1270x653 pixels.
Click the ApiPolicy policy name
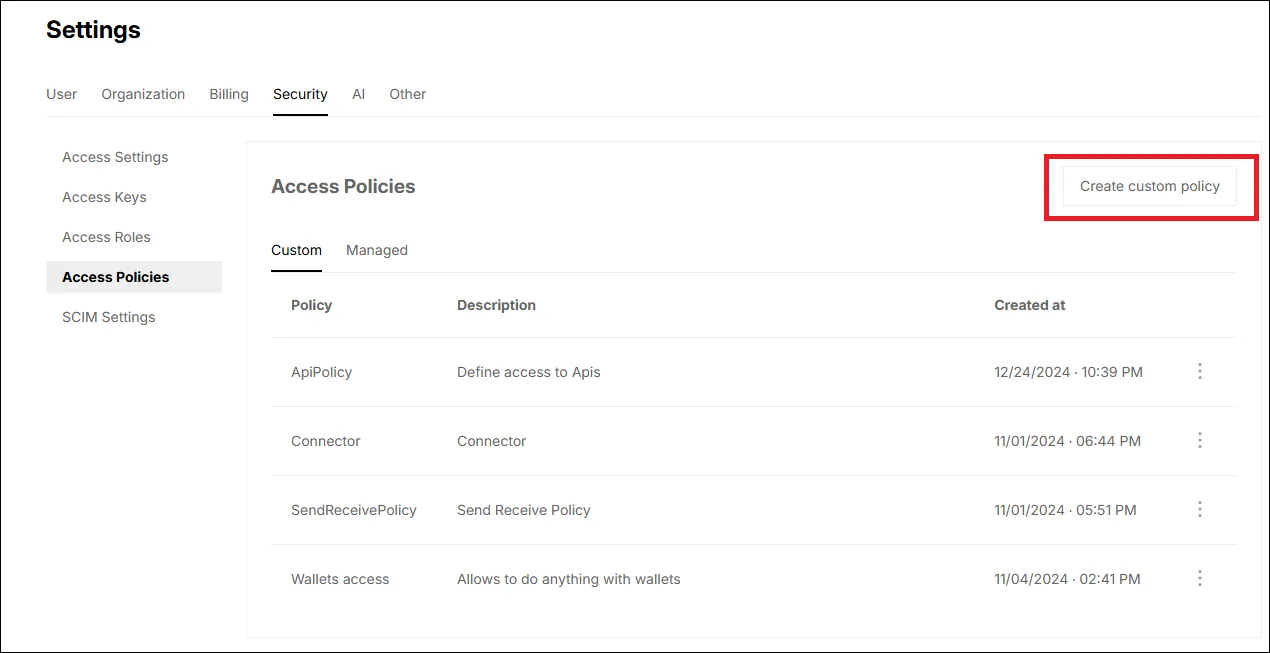(x=321, y=372)
